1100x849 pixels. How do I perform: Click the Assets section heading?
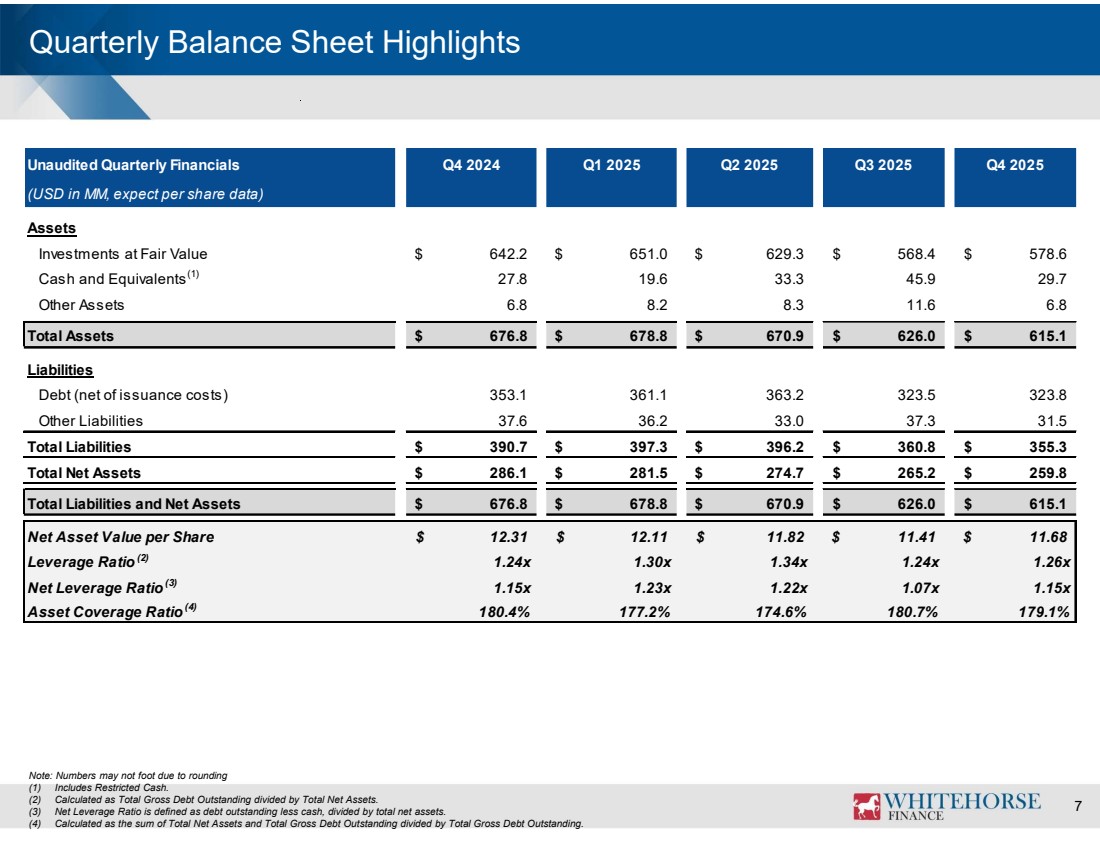click(x=51, y=228)
